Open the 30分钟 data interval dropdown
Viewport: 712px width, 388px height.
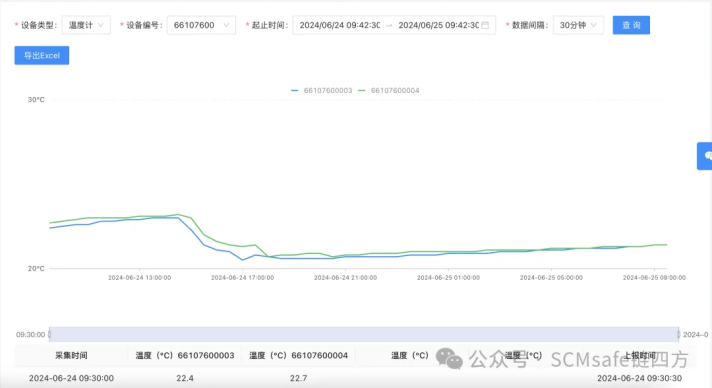coord(578,25)
